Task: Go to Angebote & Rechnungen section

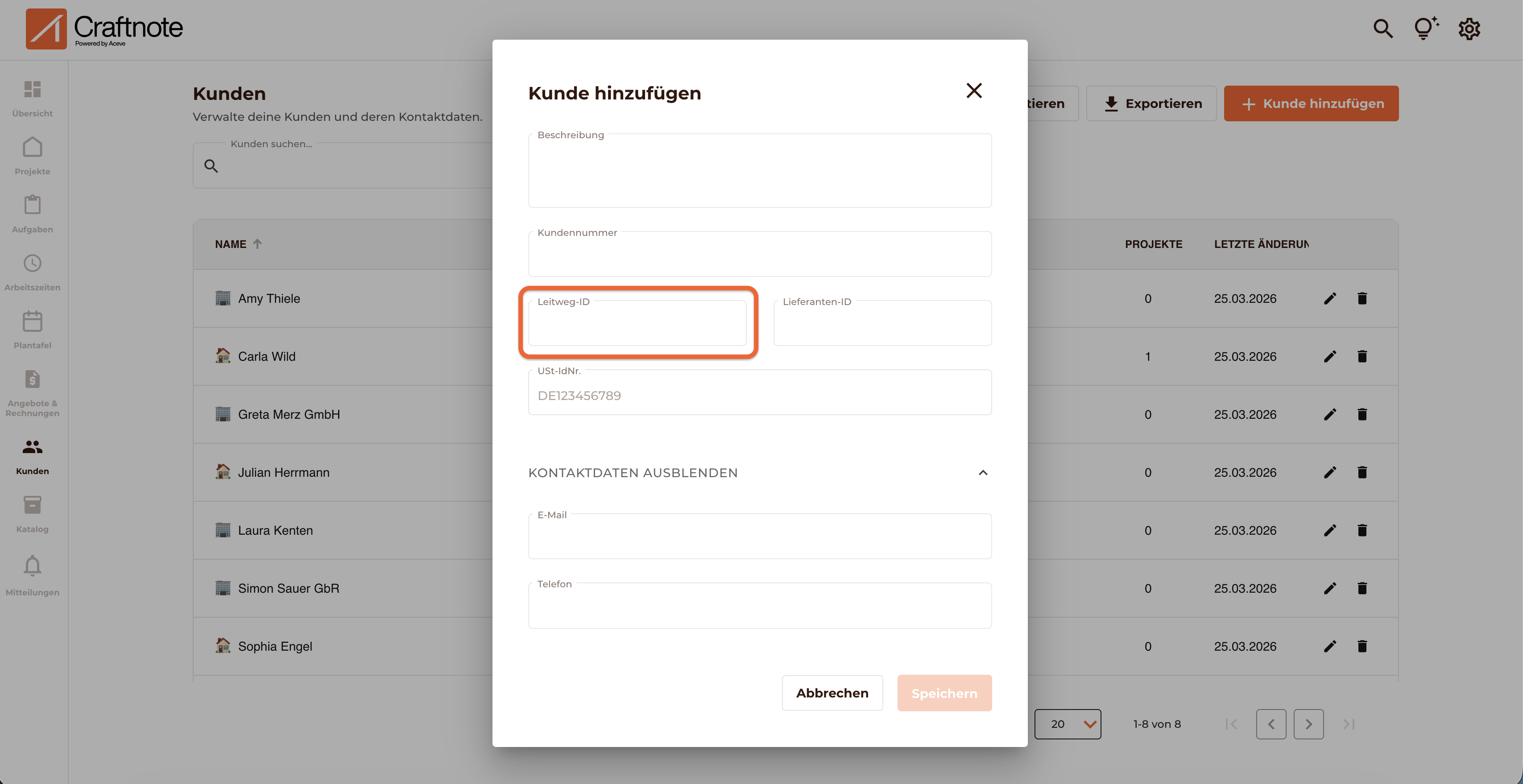Action: click(33, 393)
